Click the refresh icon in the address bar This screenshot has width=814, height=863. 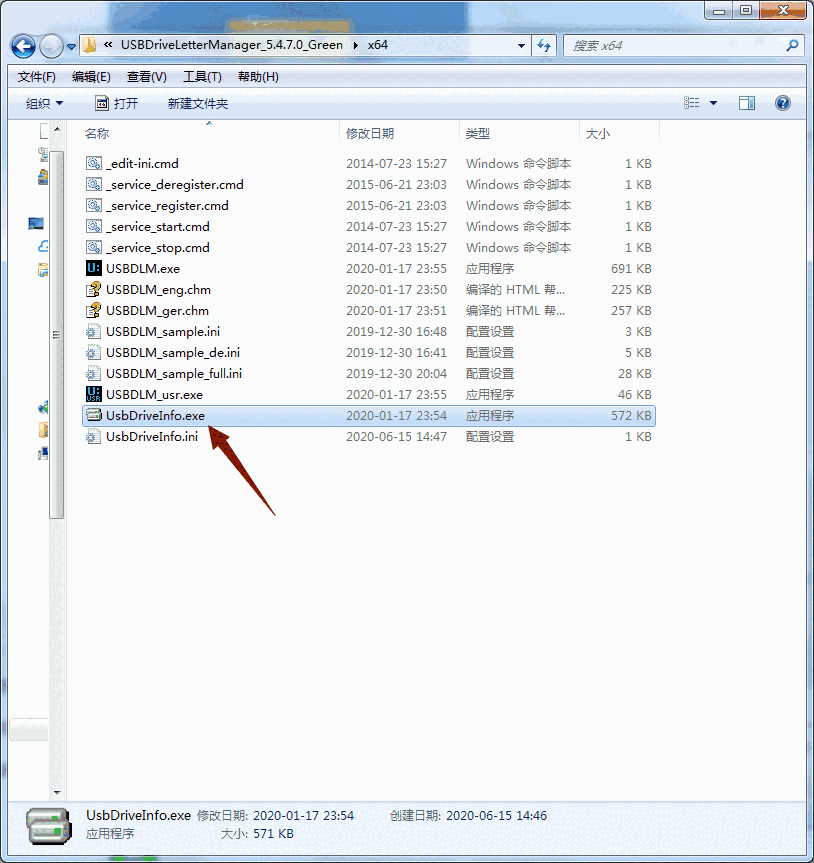point(540,46)
